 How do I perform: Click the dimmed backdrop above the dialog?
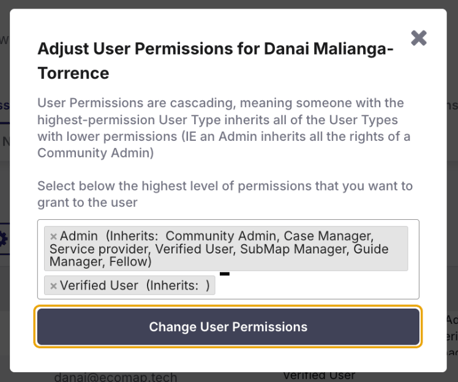[x=229, y=4]
